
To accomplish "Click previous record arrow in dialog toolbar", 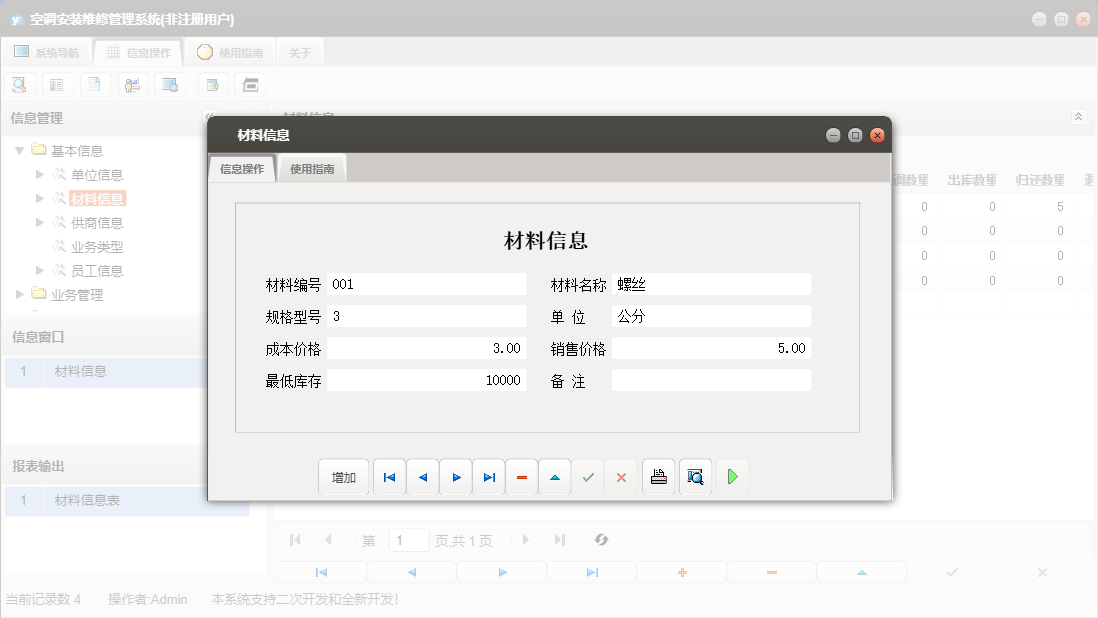I will [422, 478].
